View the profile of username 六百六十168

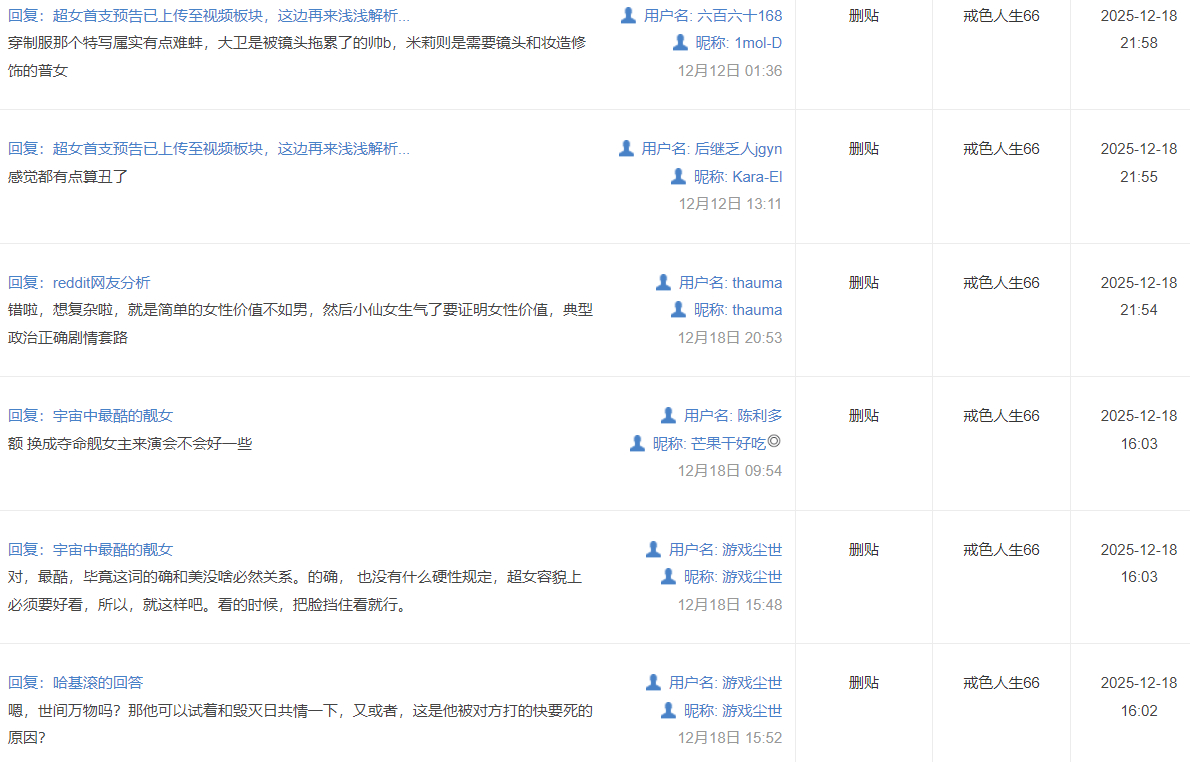[x=739, y=16]
